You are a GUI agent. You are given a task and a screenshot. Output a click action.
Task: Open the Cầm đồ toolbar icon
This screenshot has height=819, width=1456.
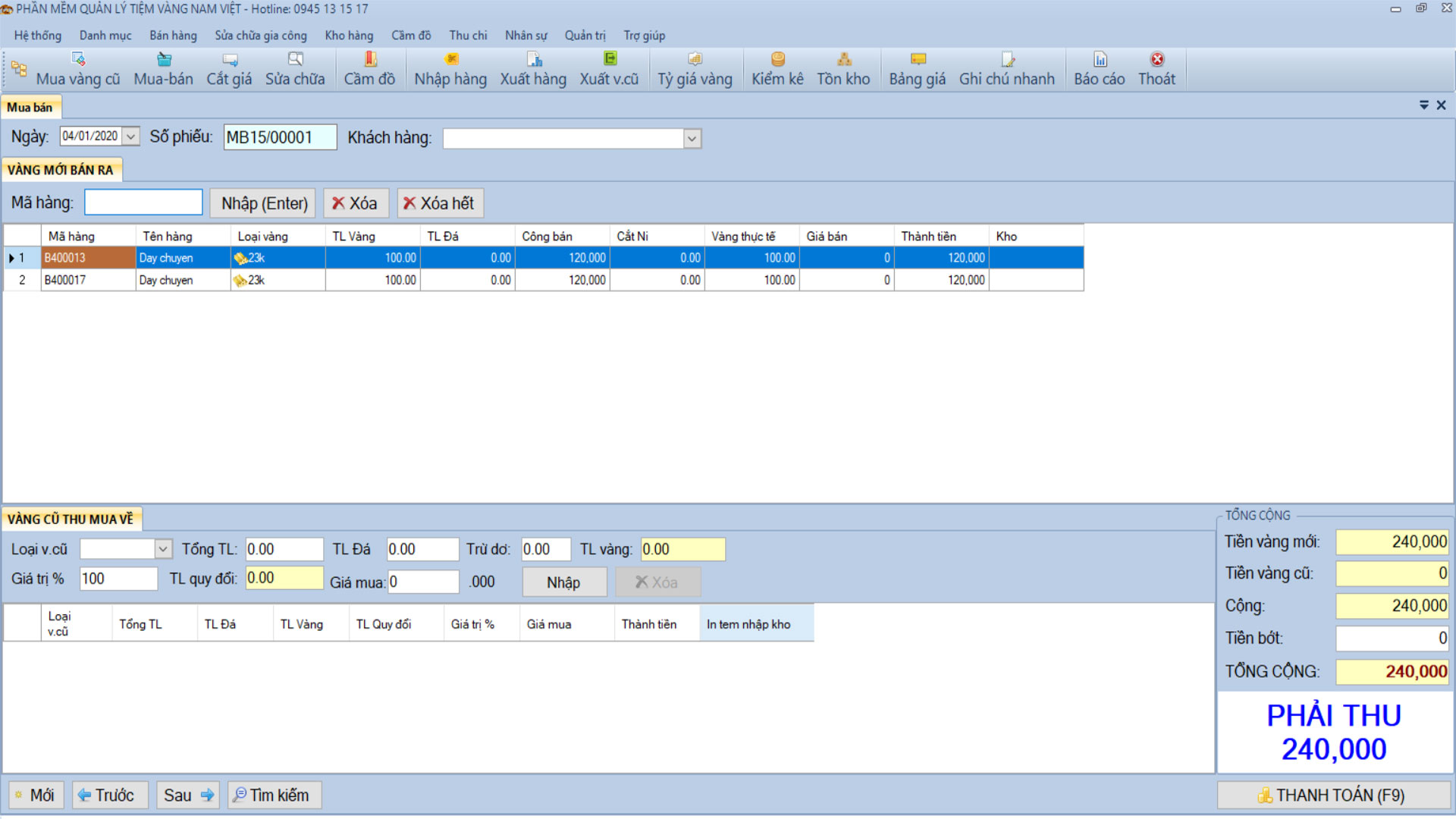[x=370, y=60]
